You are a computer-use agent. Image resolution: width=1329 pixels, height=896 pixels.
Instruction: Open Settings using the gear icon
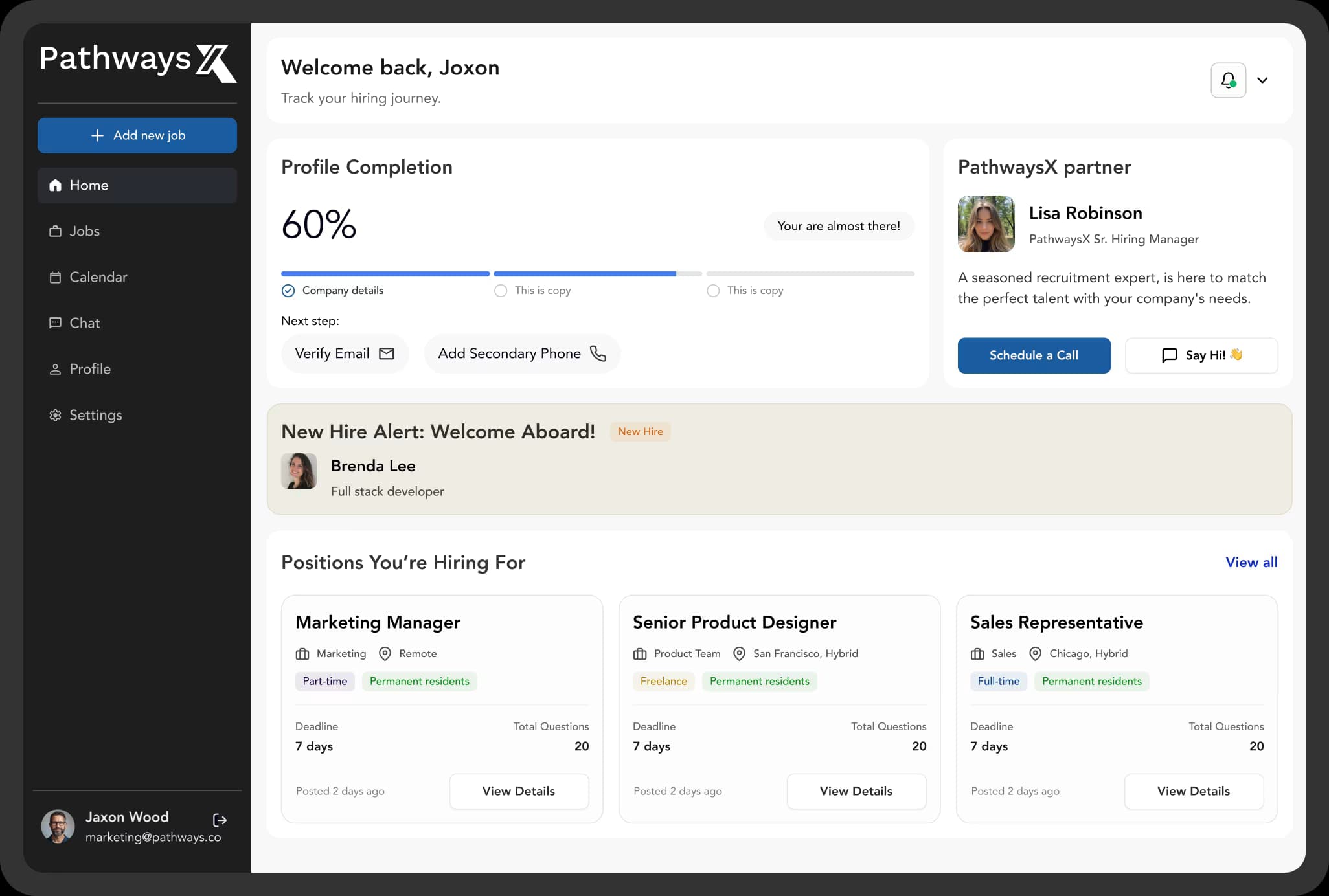[x=55, y=415]
